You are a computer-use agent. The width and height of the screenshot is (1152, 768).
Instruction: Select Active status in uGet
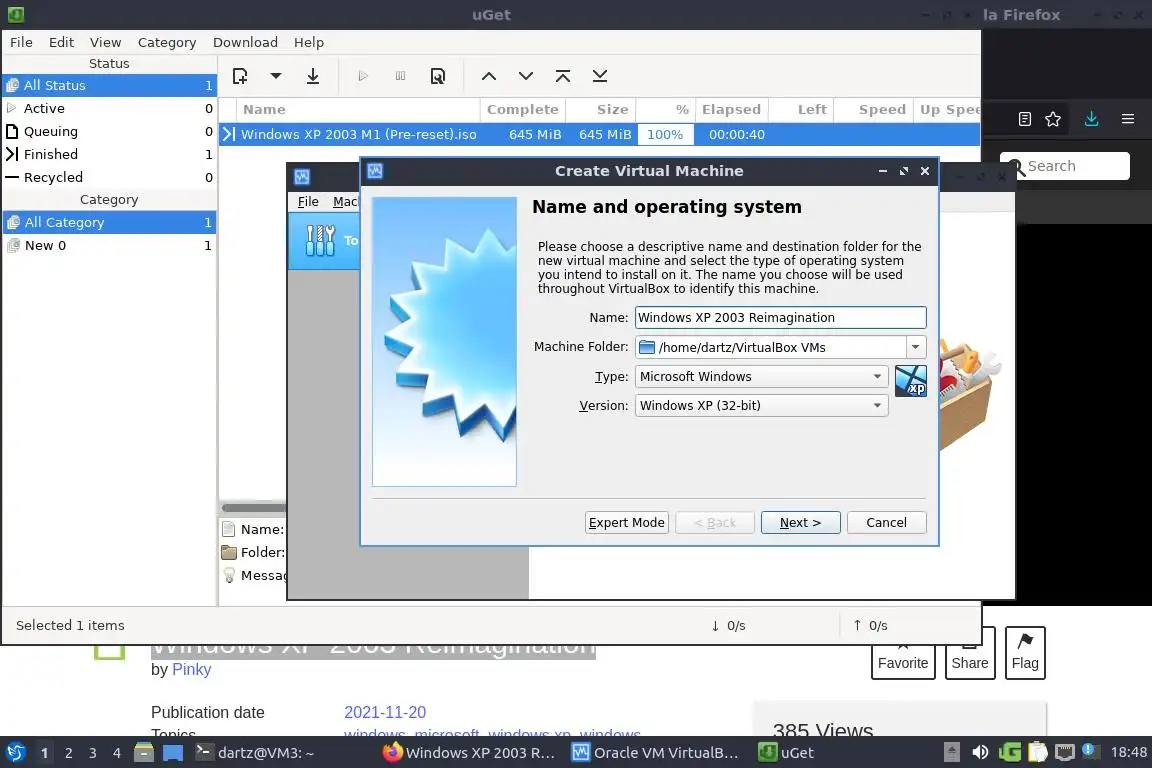[109, 108]
